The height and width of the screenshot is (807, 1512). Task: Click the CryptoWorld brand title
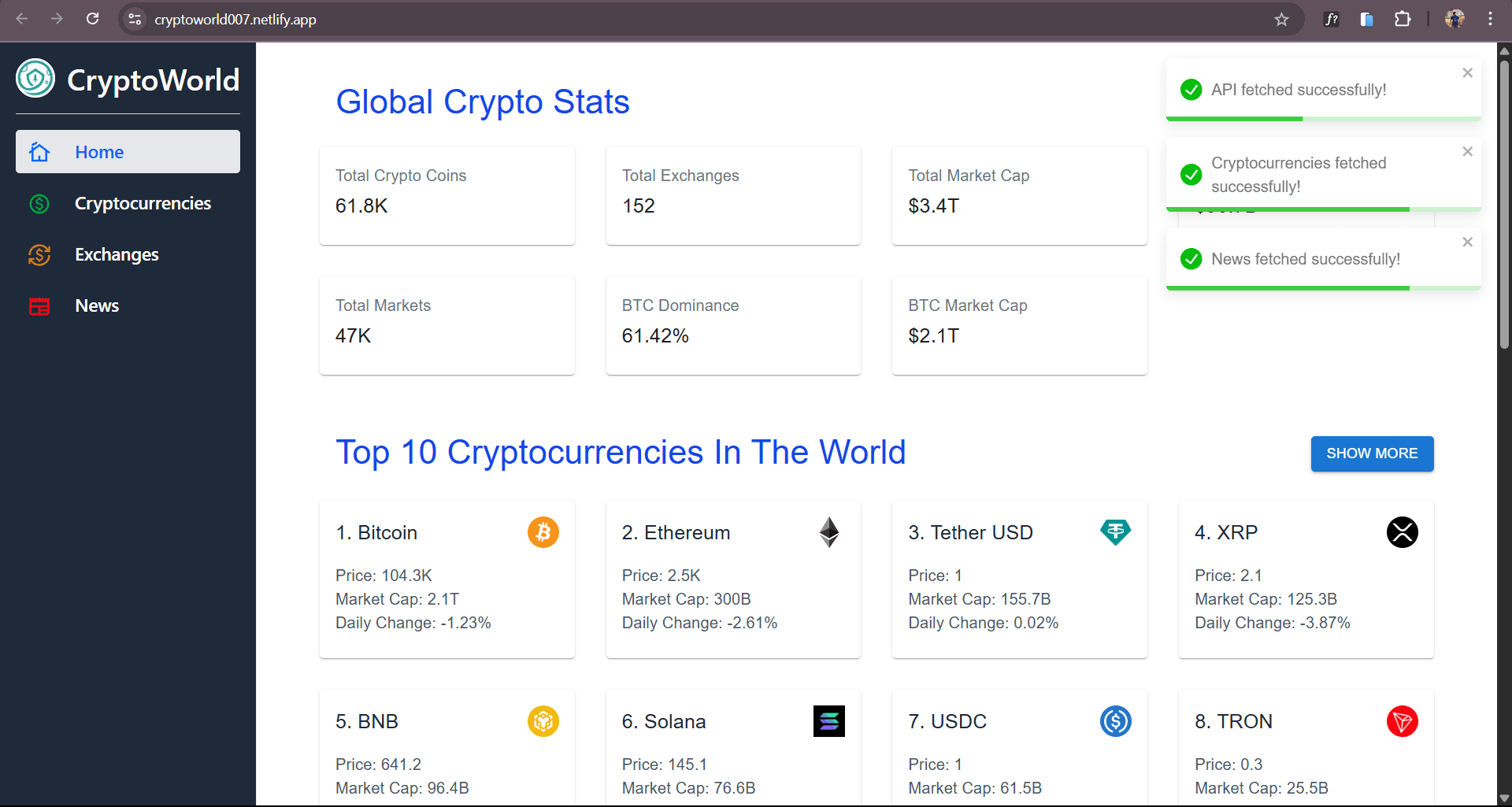[x=154, y=80]
